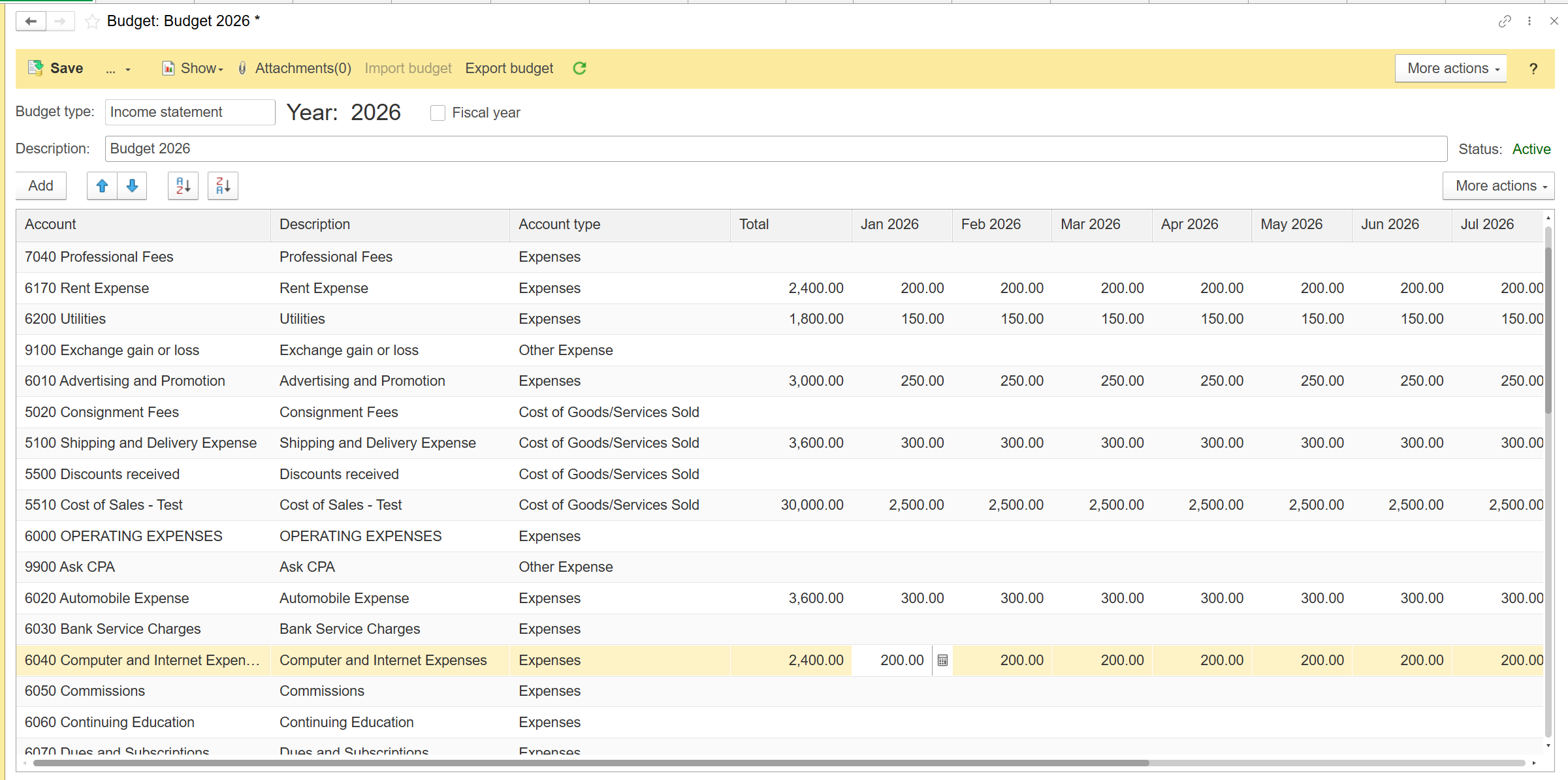This screenshot has height=780, width=1568.
Task: Open Attachments(0) panel
Action: coord(295,68)
